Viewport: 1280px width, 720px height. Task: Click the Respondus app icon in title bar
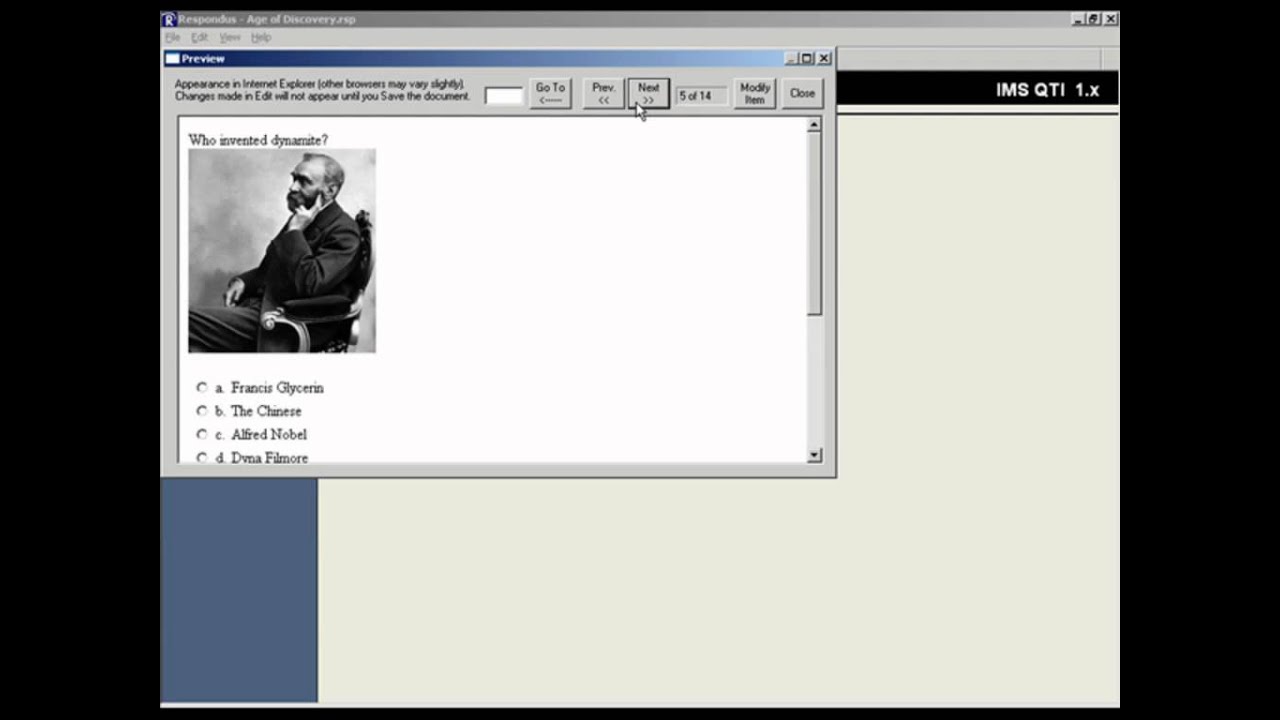pos(169,19)
